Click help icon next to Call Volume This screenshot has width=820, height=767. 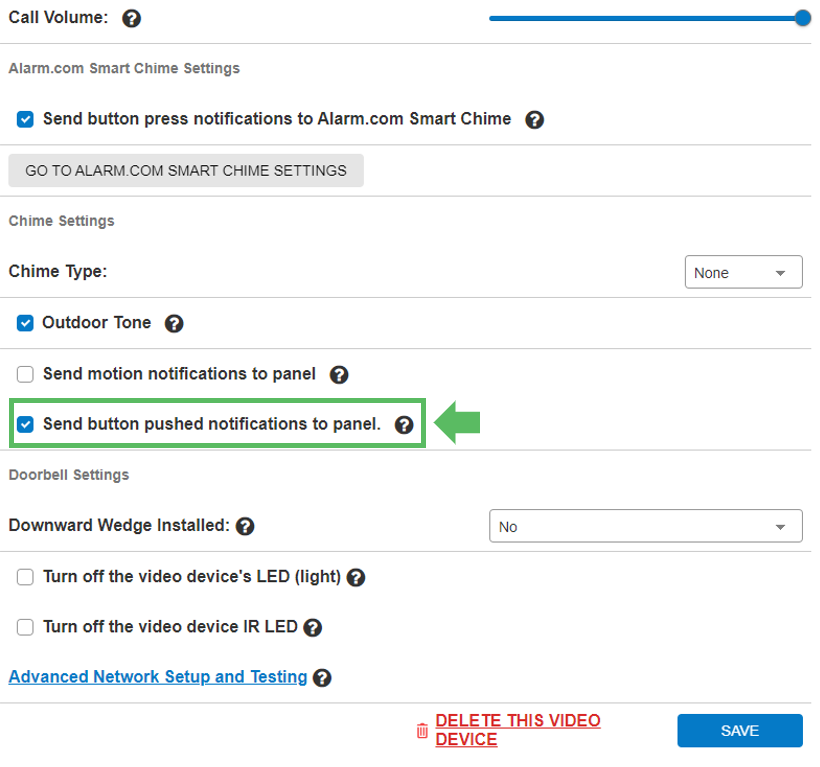coord(131,19)
